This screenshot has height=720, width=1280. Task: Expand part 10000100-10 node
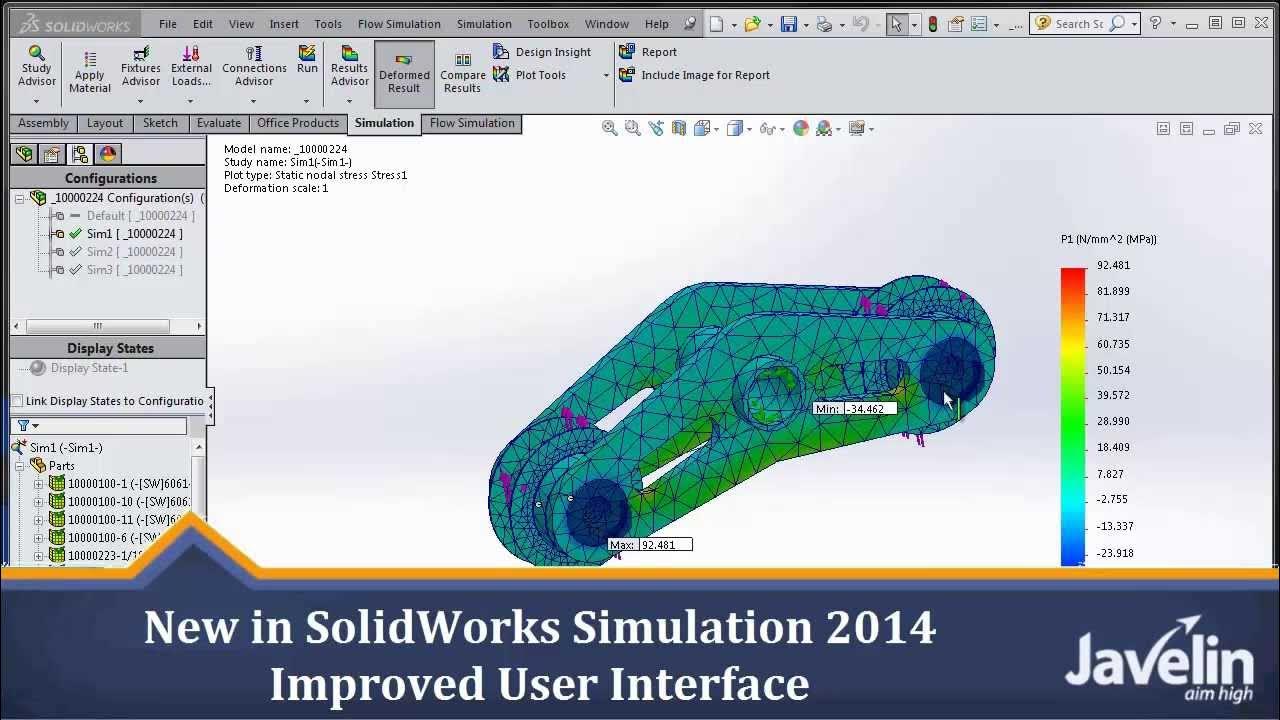(38, 502)
